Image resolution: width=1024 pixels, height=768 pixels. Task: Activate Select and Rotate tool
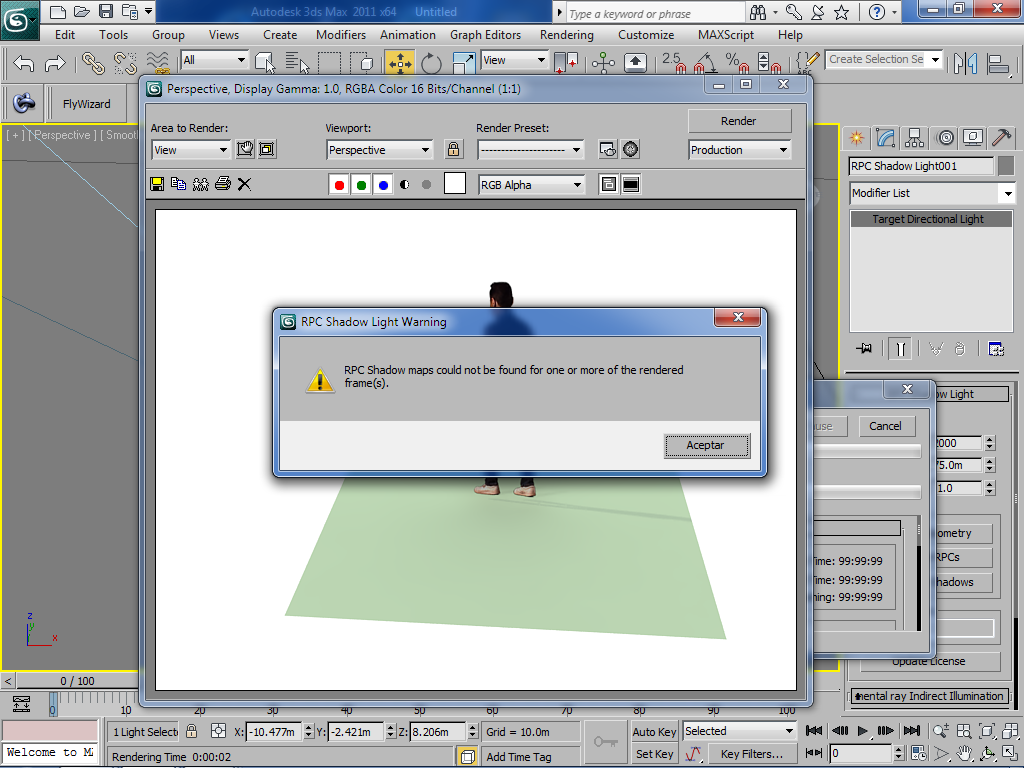pyautogui.click(x=431, y=63)
